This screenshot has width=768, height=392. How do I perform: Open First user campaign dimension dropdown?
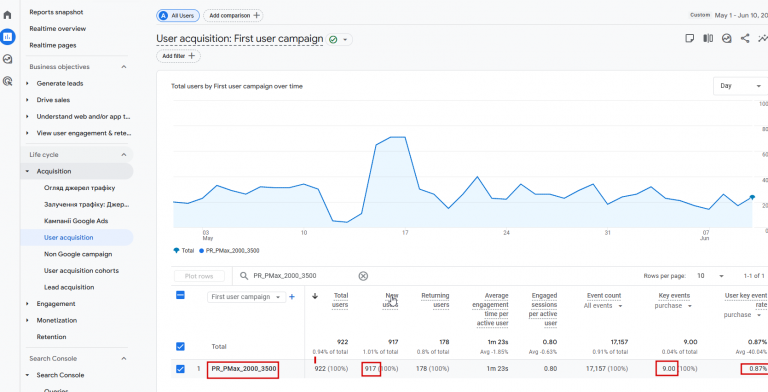click(x=246, y=297)
